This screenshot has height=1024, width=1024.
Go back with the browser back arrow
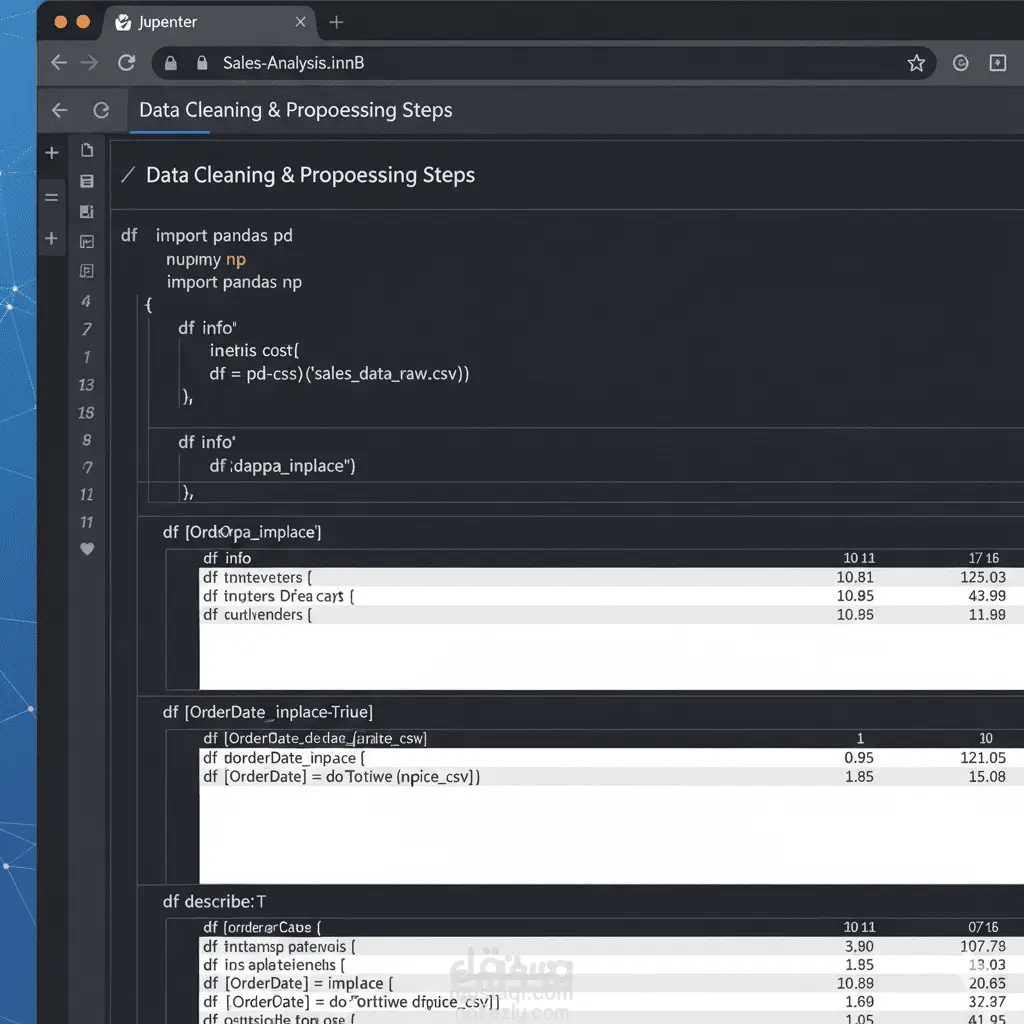tap(59, 63)
